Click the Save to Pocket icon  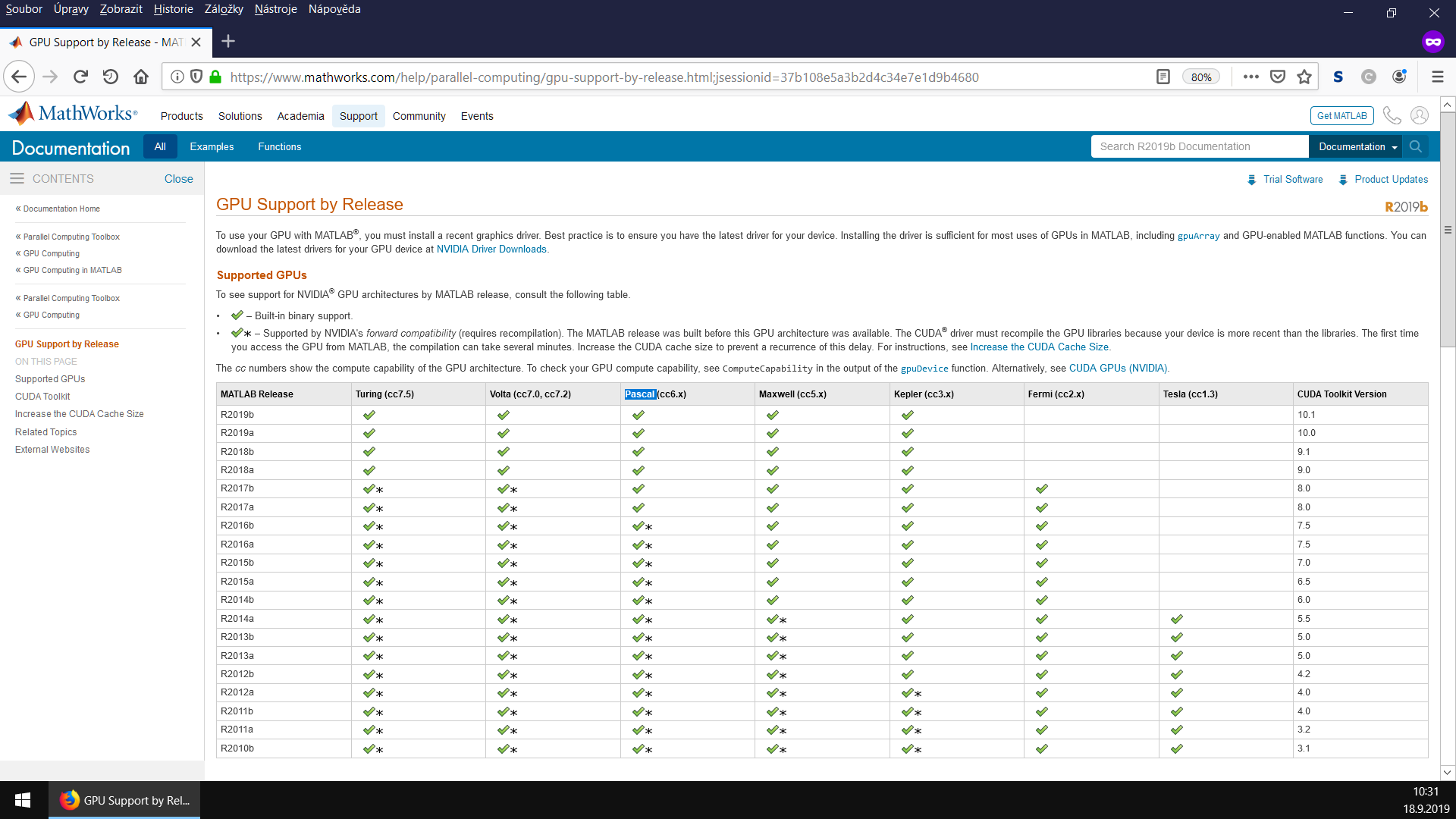(1278, 77)
